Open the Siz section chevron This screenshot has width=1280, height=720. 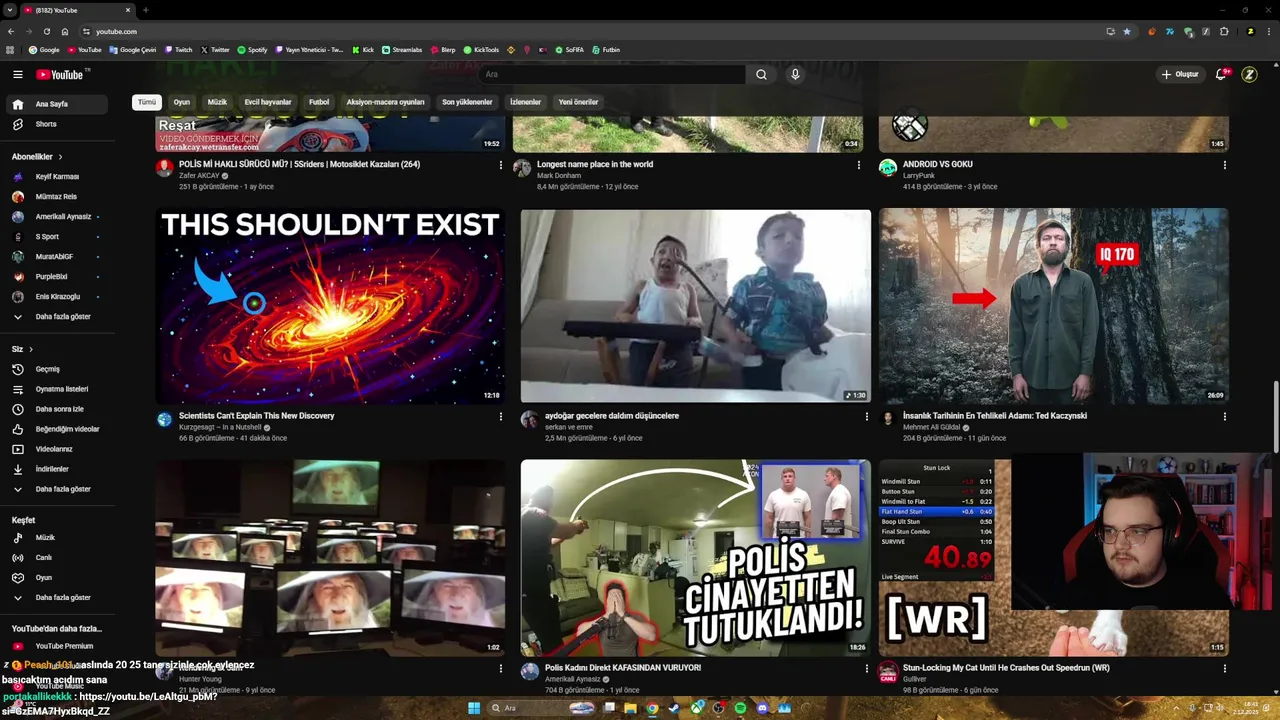(x=31, y=349)
